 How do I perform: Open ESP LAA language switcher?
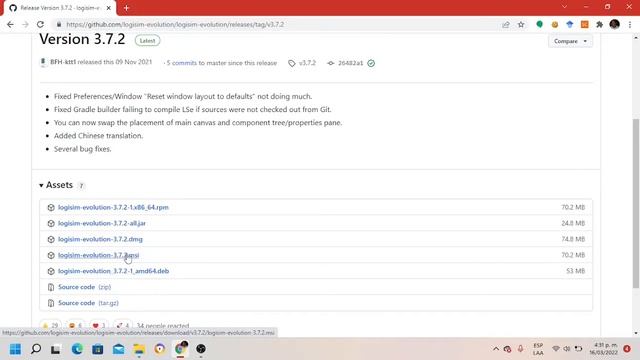click(x=538, y=349)
